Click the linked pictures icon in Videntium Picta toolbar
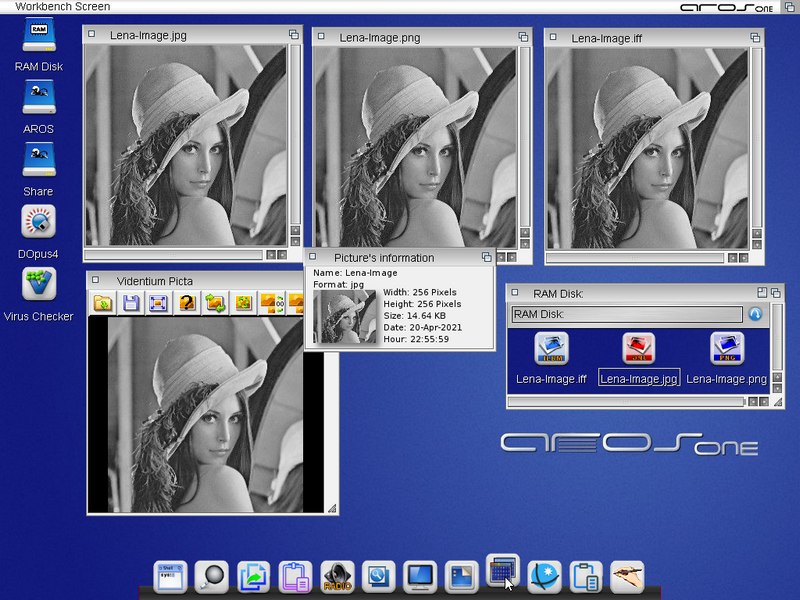The width and height of the screenshot is (800, 600). [x=272, y=304]
